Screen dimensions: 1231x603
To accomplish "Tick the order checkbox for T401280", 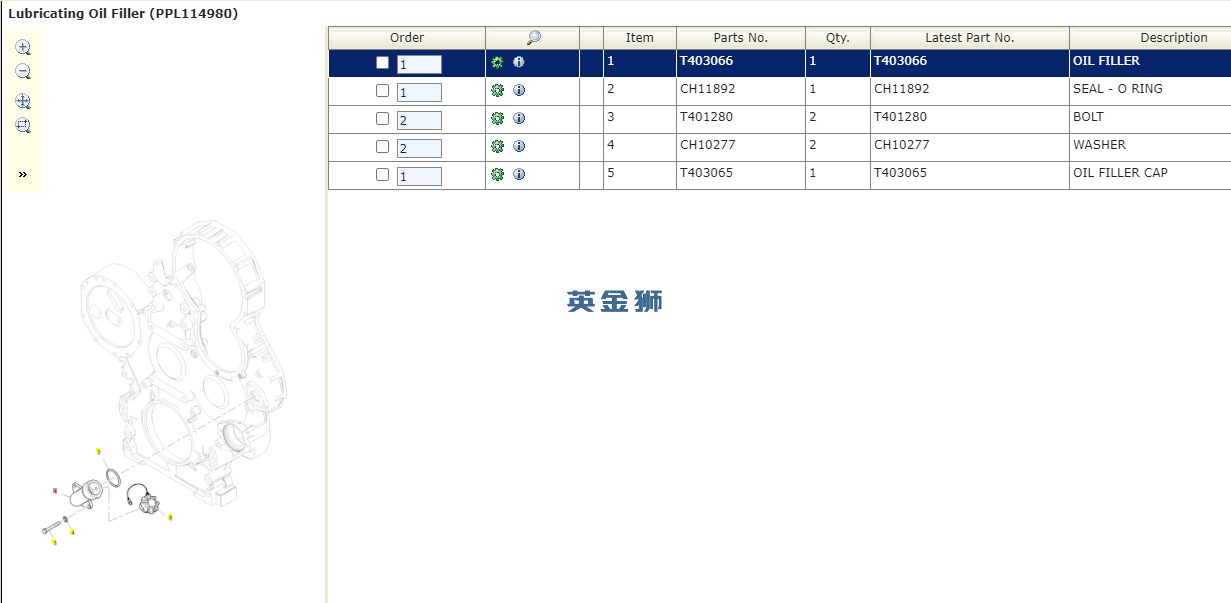I will point(382,118).
